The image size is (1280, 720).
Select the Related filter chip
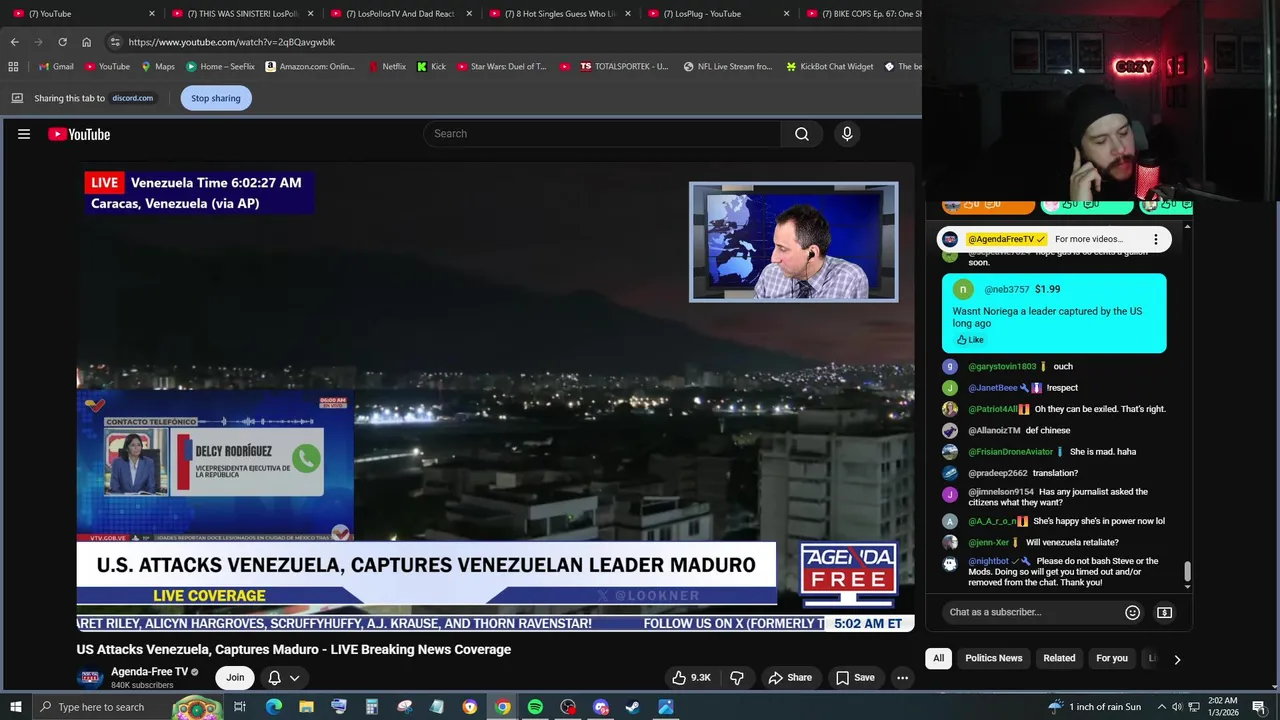[x=1059, y=658]
